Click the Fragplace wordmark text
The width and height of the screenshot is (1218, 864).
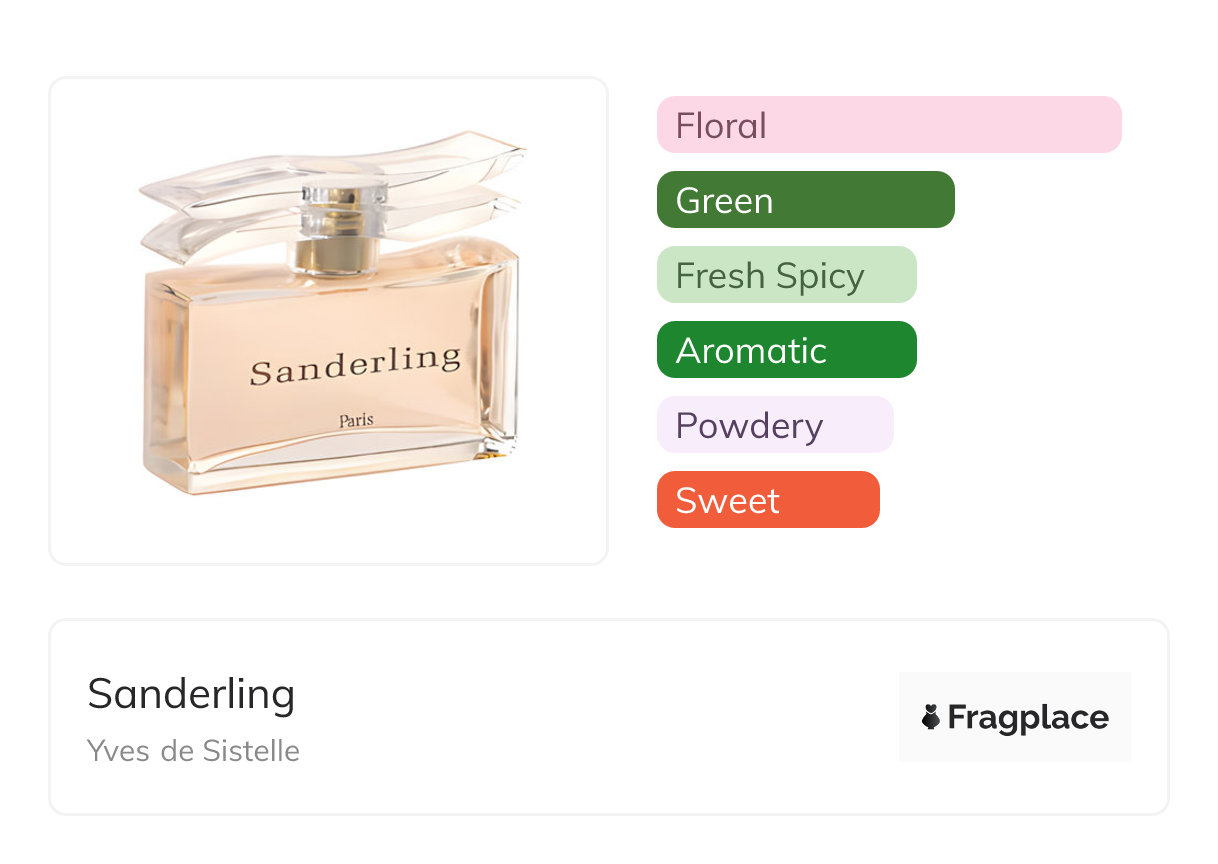pos(1028,717)
